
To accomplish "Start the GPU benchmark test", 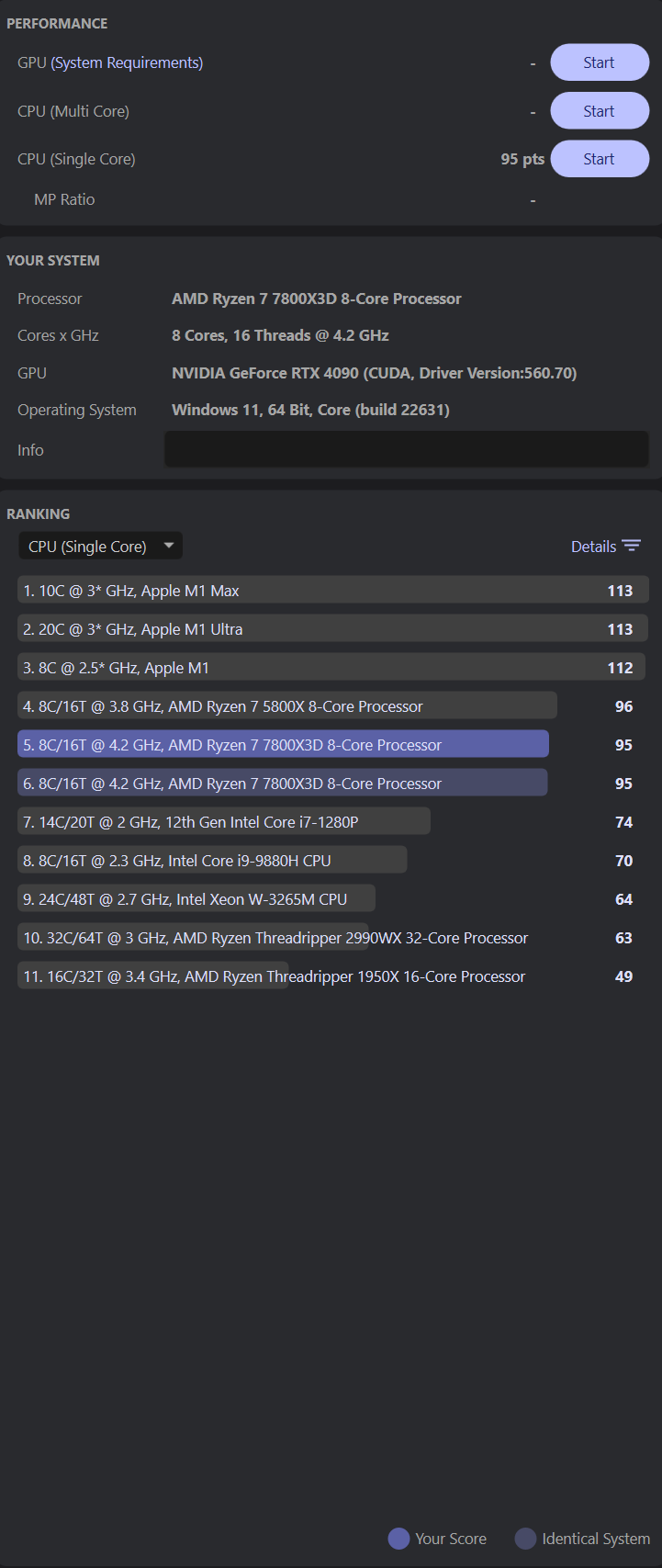I will (x=600, y=62).
